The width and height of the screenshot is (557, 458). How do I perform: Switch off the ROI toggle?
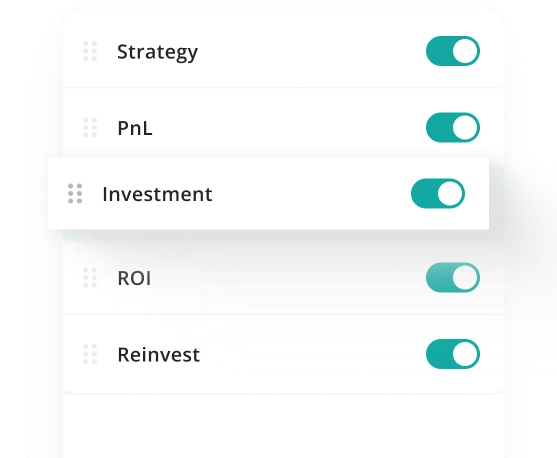pos(453,278)
